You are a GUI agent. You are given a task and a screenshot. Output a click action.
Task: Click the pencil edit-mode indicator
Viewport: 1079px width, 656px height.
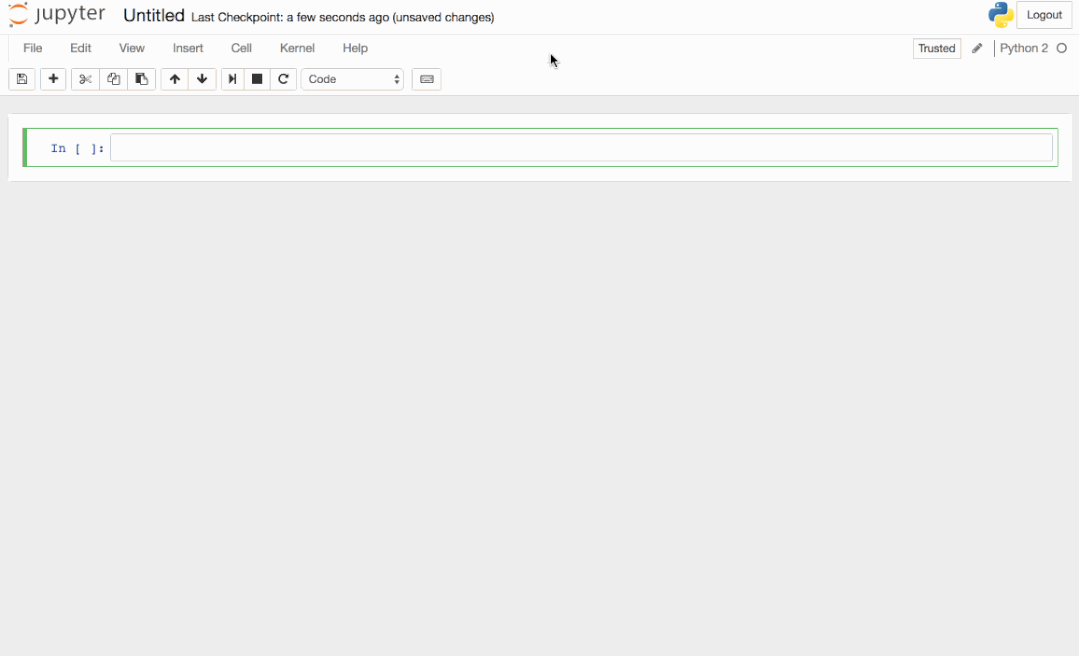pyautogui.click(x=977, y=48)
